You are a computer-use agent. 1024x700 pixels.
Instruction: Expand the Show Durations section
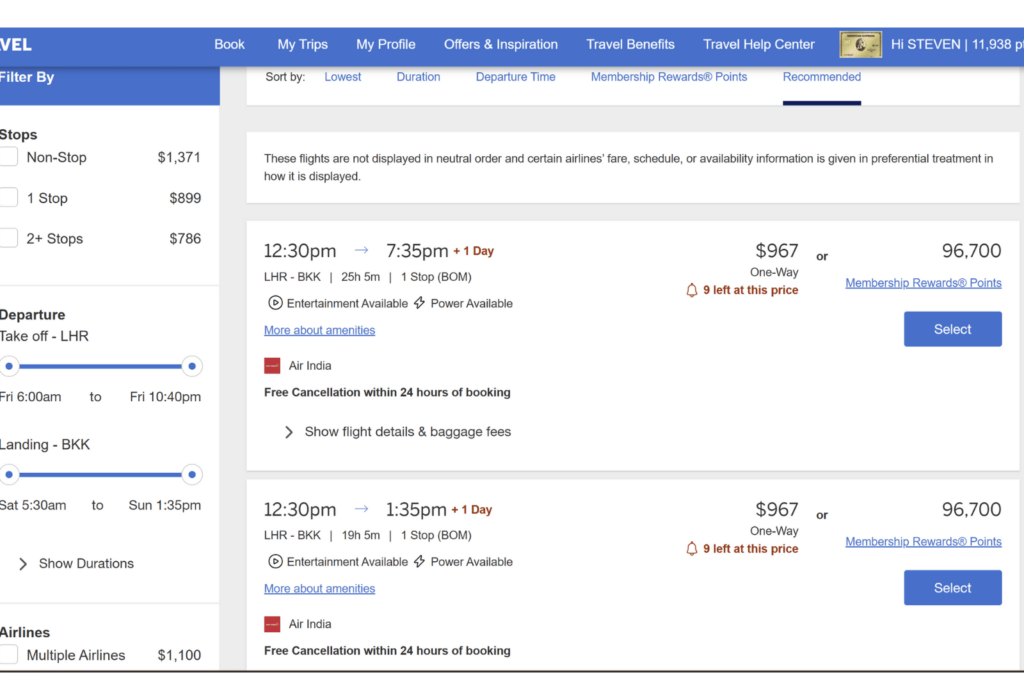tap(76, 564)
